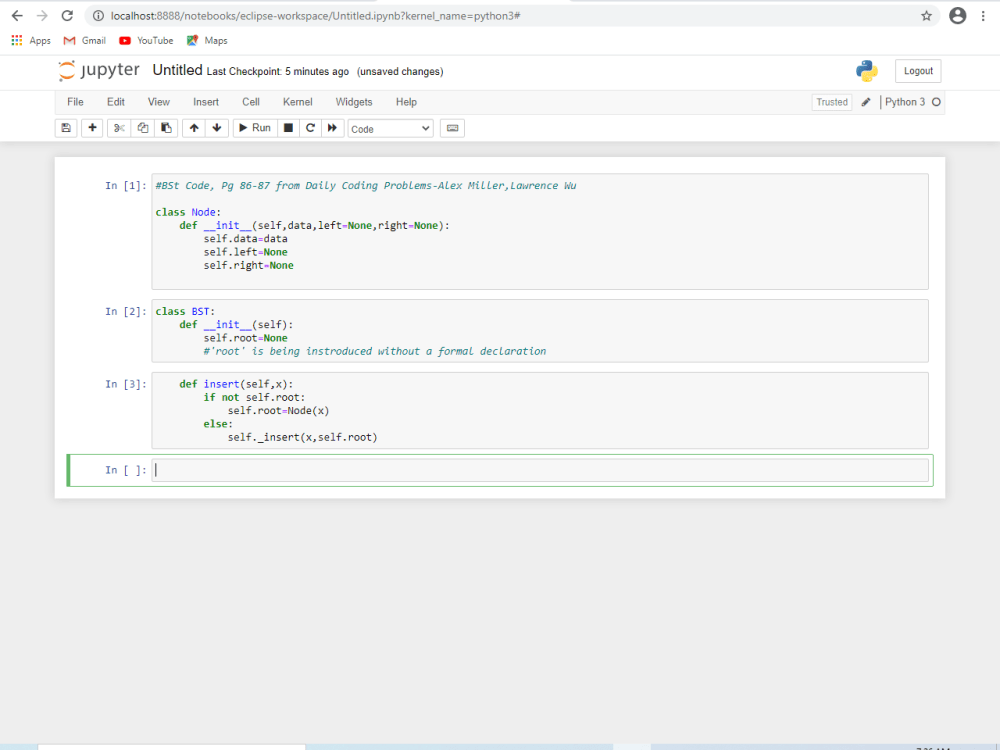Screen dimensions: 1000x750
Task: Select the empty cell prompt In [ ]
Action: 126,470
